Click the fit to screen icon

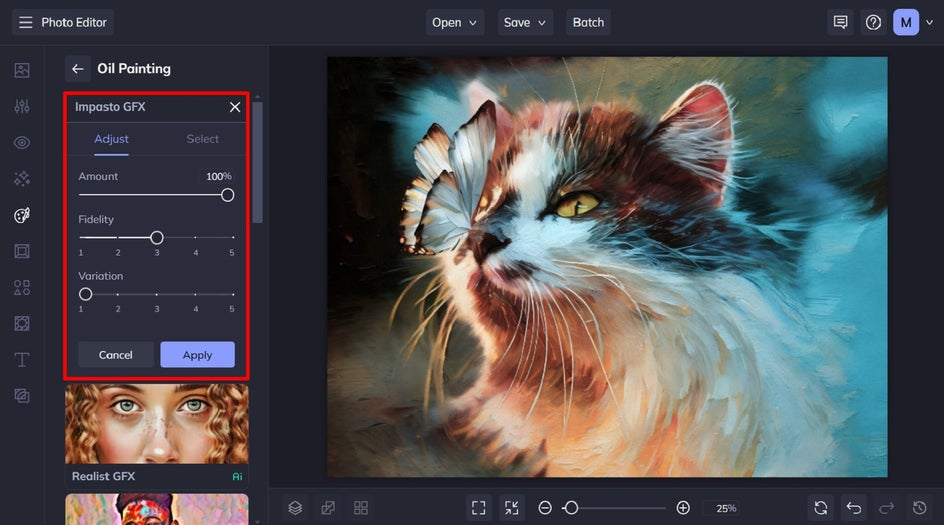point(479,508)
